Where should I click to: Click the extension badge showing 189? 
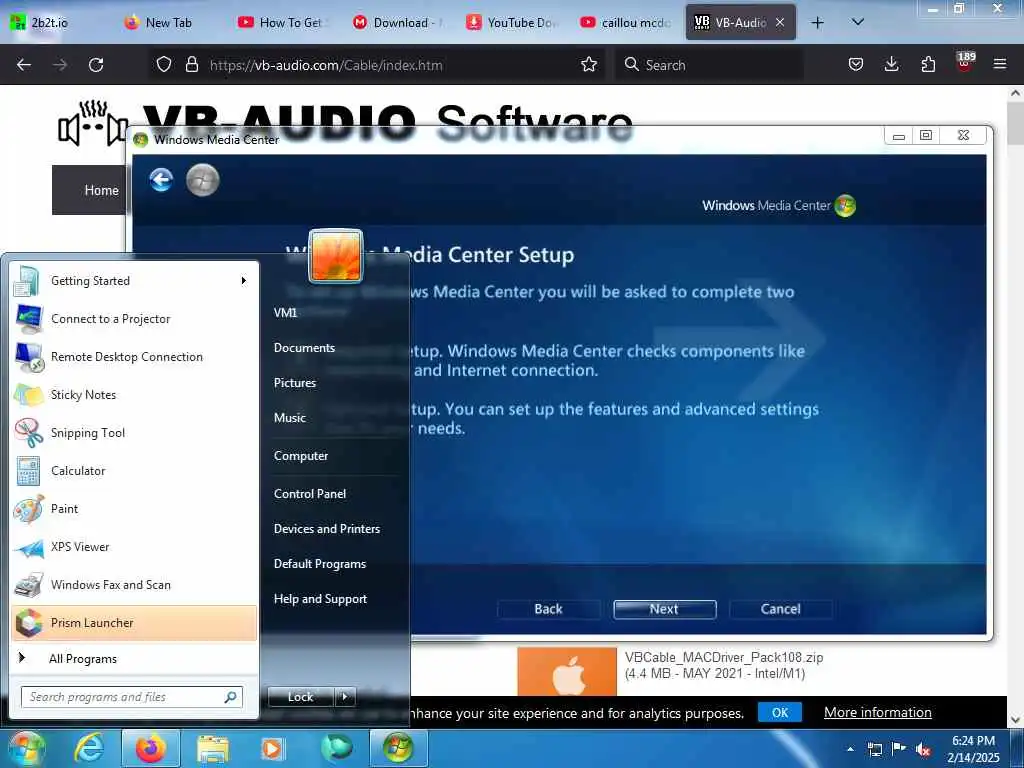point(965,61)
